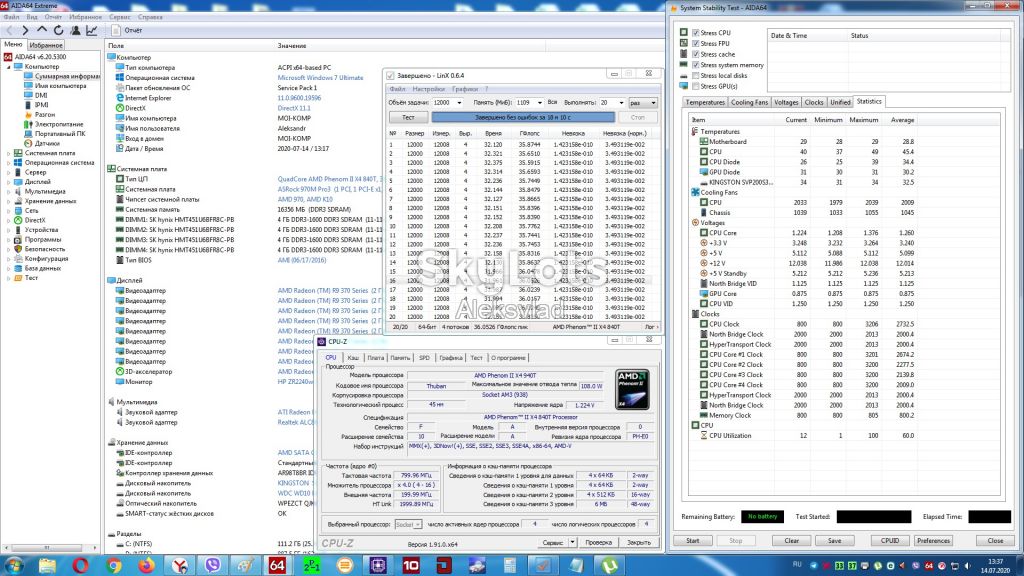Expand the Системная плата tree node

click(x=9, y=153)
